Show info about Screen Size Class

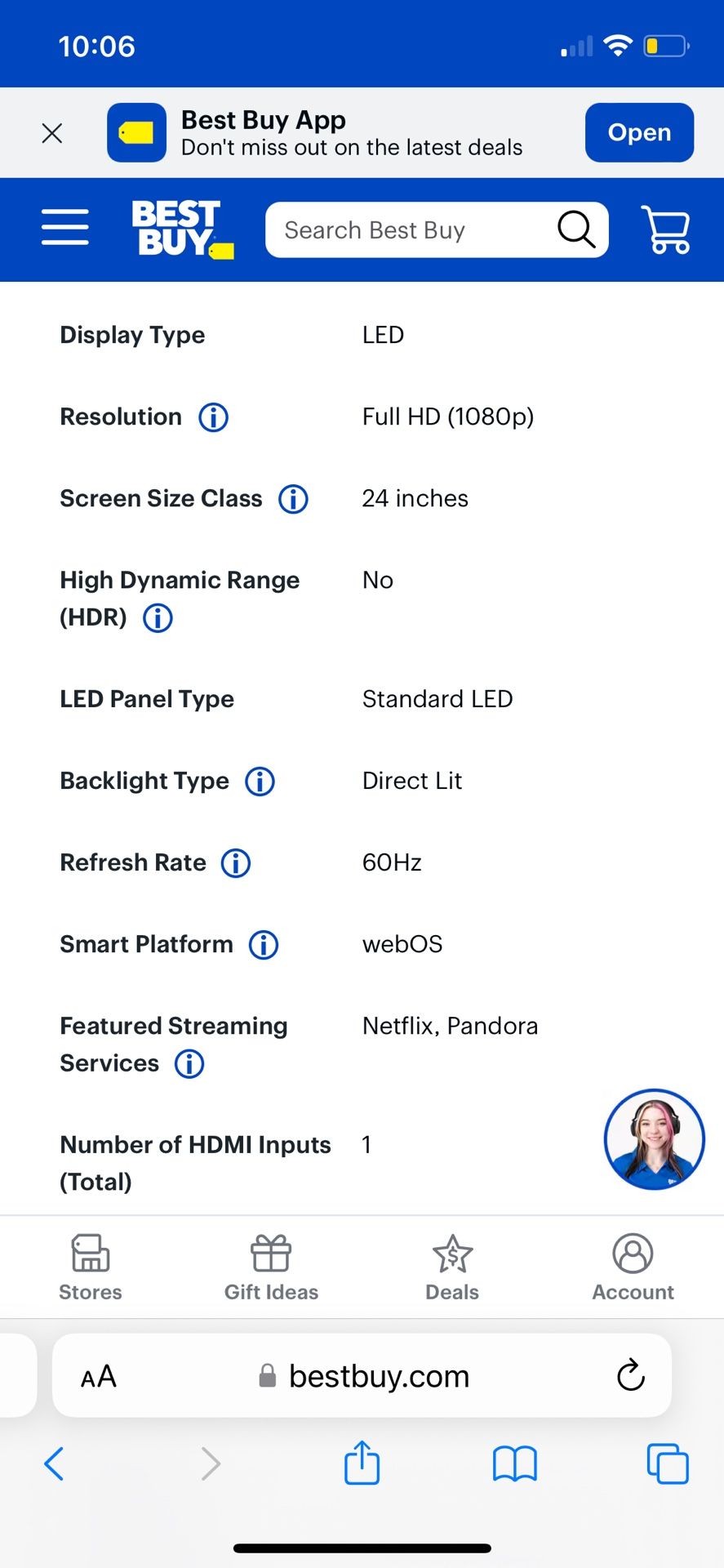[x=294, y=499]
